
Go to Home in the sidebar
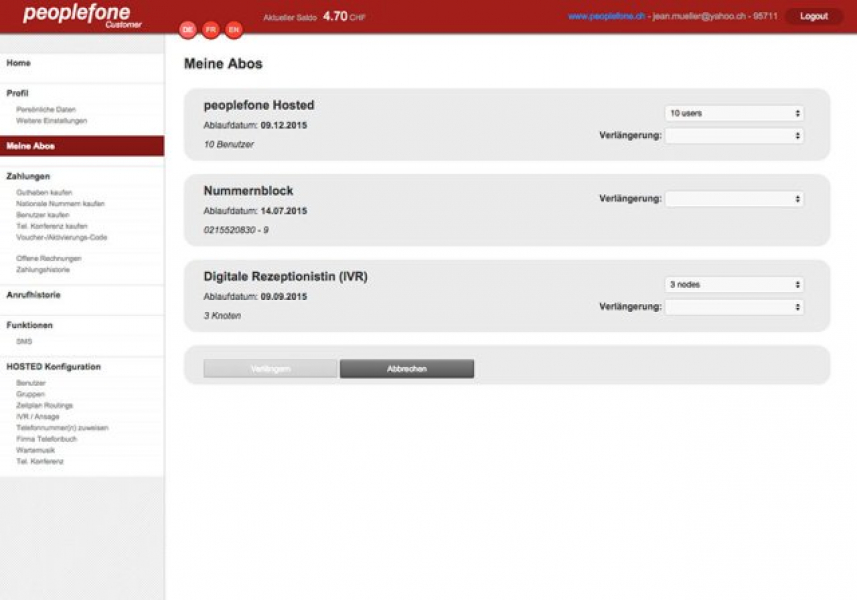pos(19,63)
